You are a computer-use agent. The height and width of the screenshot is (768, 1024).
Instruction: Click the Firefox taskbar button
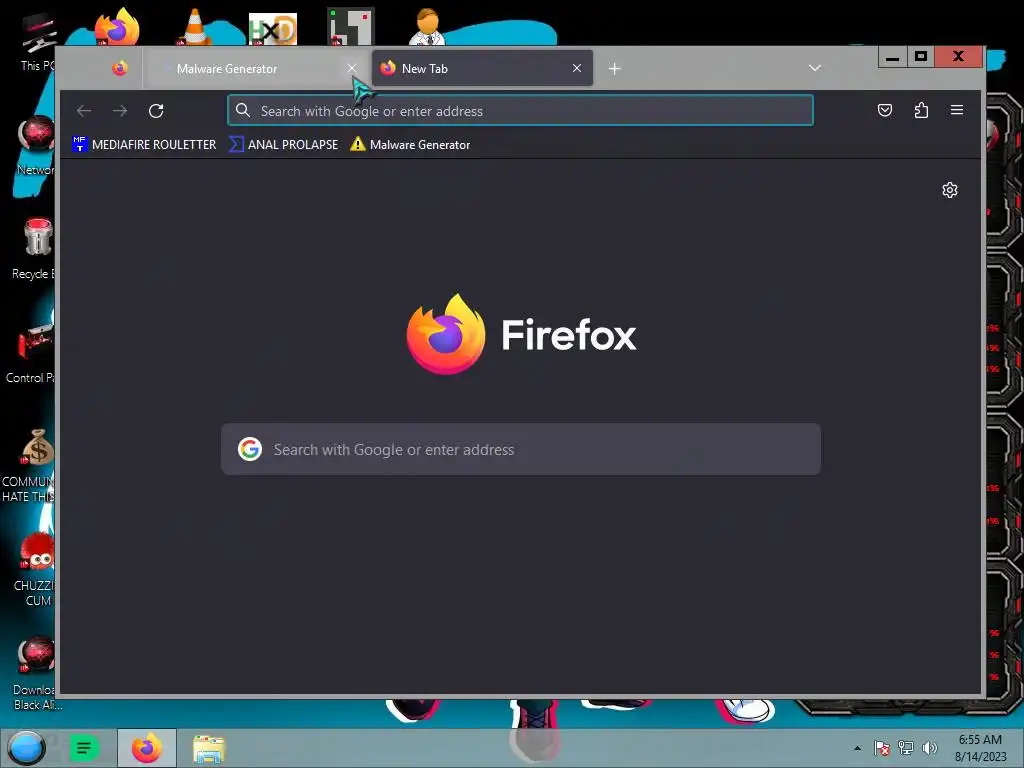pos(147,748)
